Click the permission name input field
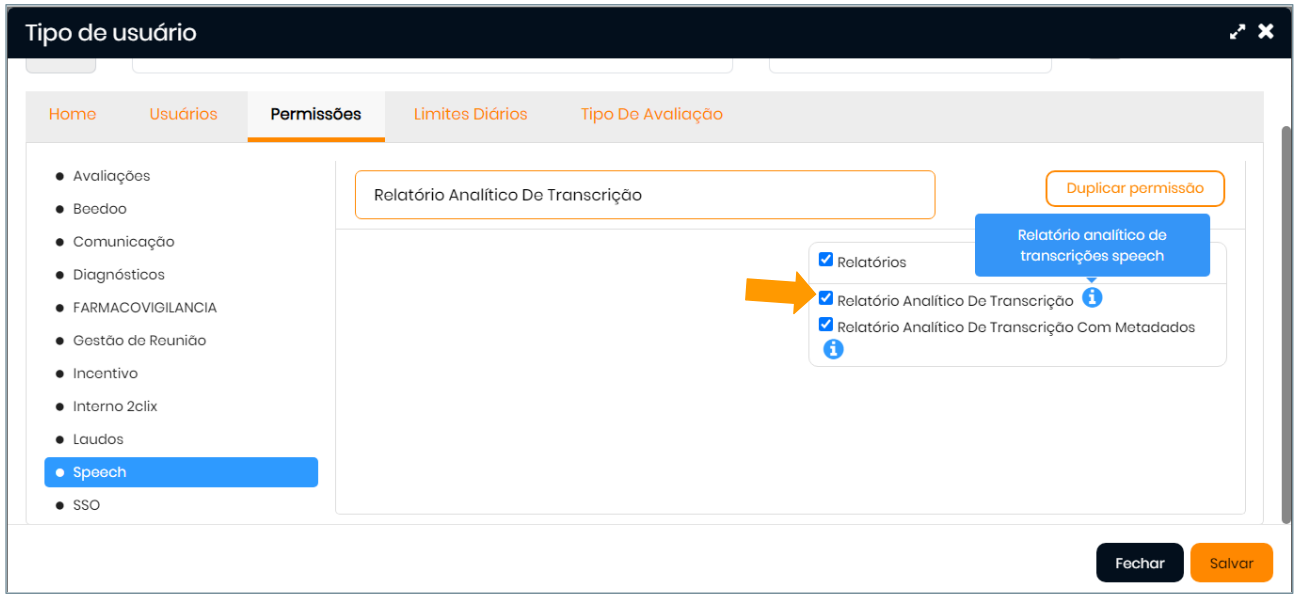The image size is (1301, 600). tap(644, 195)
